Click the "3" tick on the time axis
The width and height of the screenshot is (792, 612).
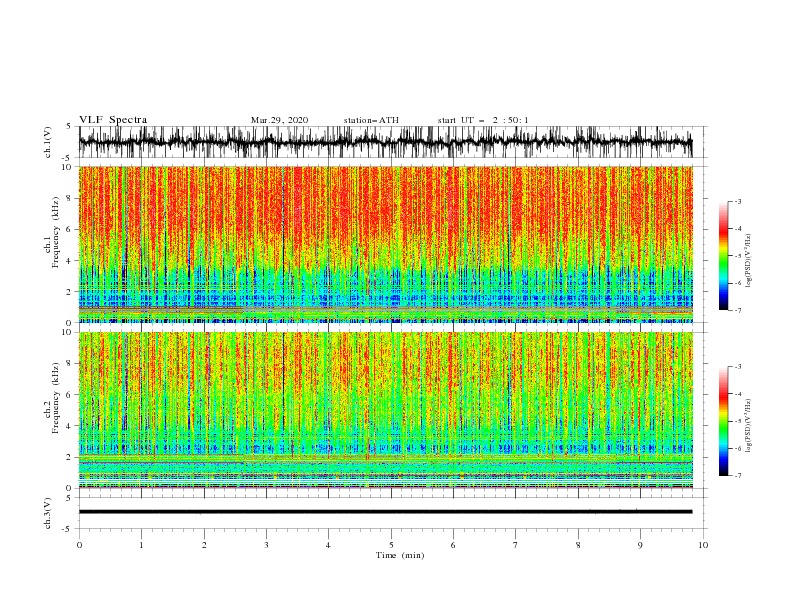tap(266, 545)
